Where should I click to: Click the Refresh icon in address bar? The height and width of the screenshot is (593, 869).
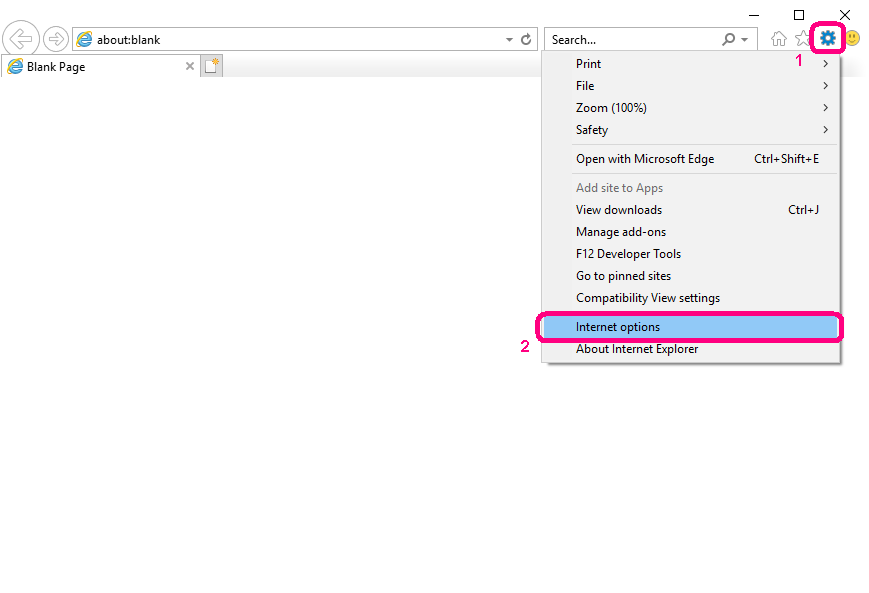point(526,39)
